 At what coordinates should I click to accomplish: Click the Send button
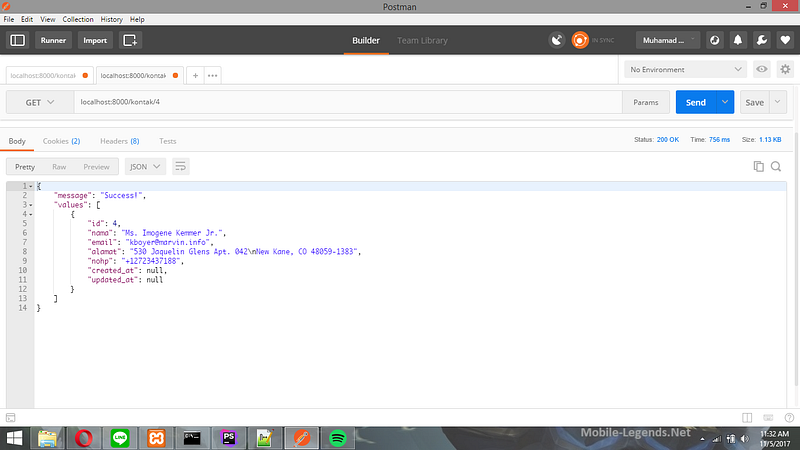point(696,102)
